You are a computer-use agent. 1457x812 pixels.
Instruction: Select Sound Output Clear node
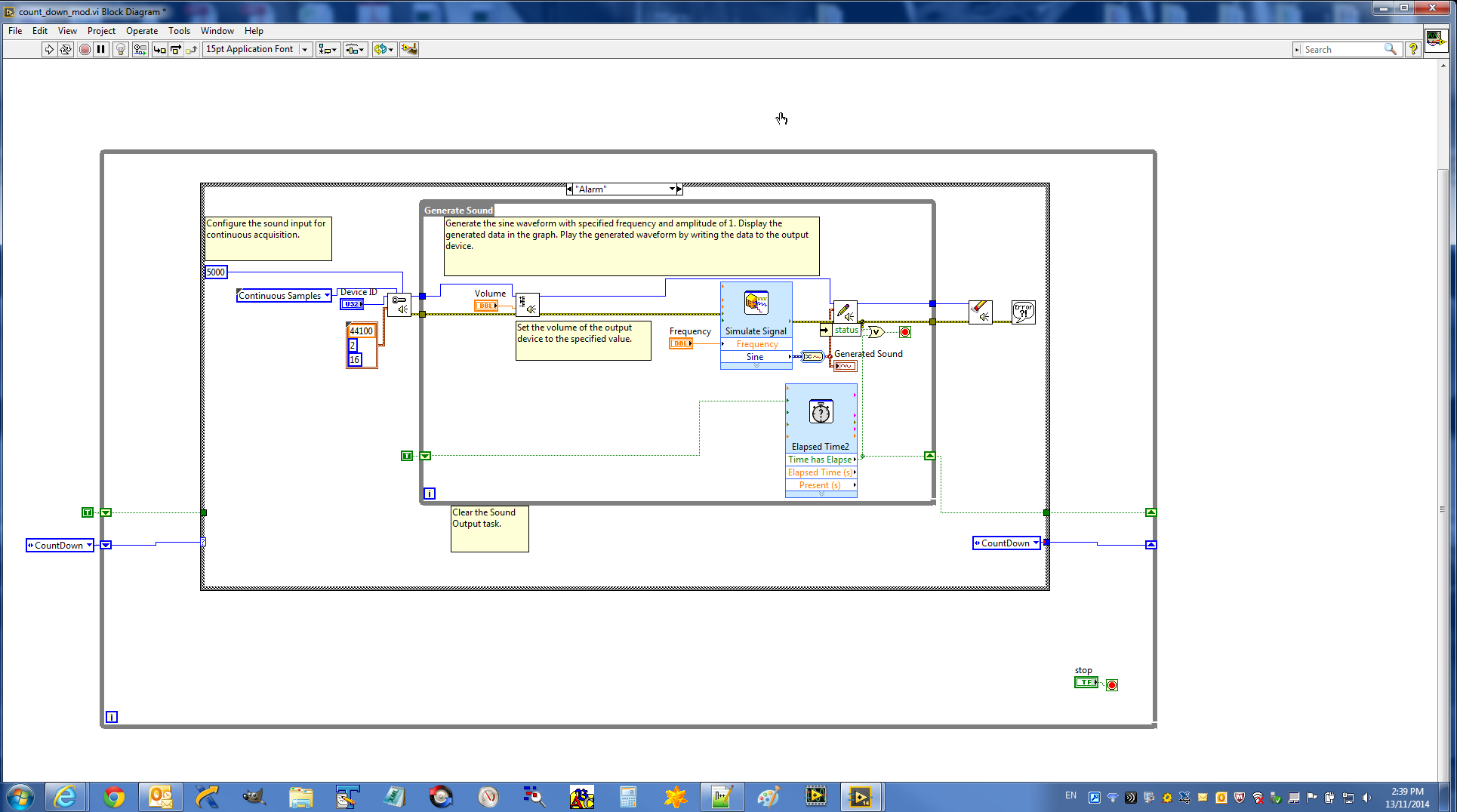[980, 312]
